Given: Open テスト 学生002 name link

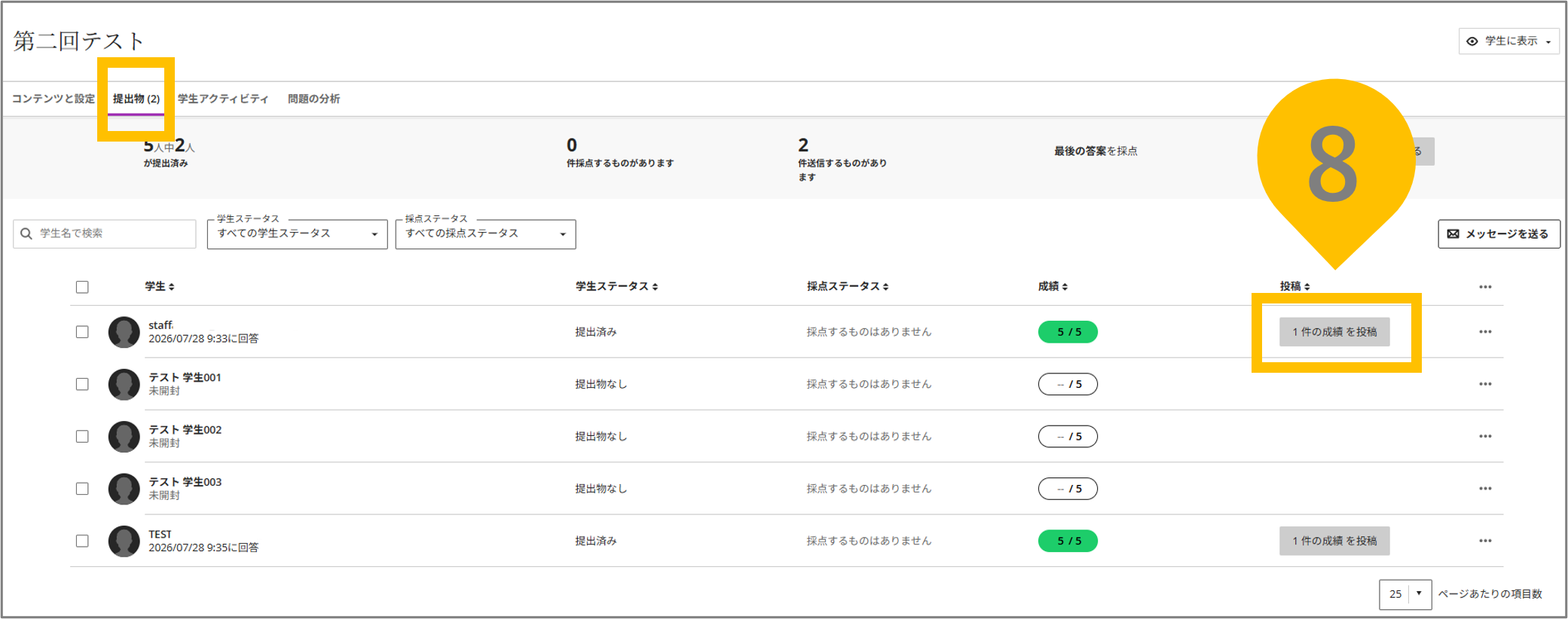Looking at the screenshot, I should [x=185, y=430].
